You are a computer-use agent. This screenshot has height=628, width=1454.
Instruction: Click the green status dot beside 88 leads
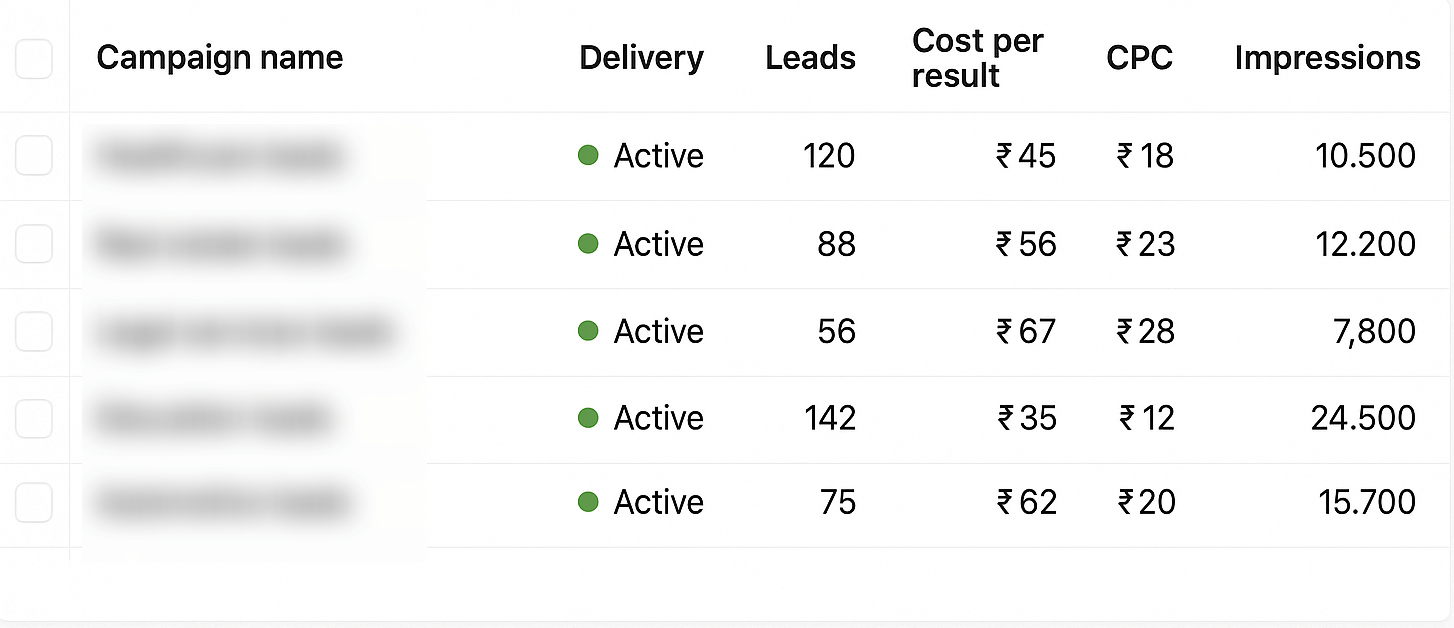pos(588,243)
